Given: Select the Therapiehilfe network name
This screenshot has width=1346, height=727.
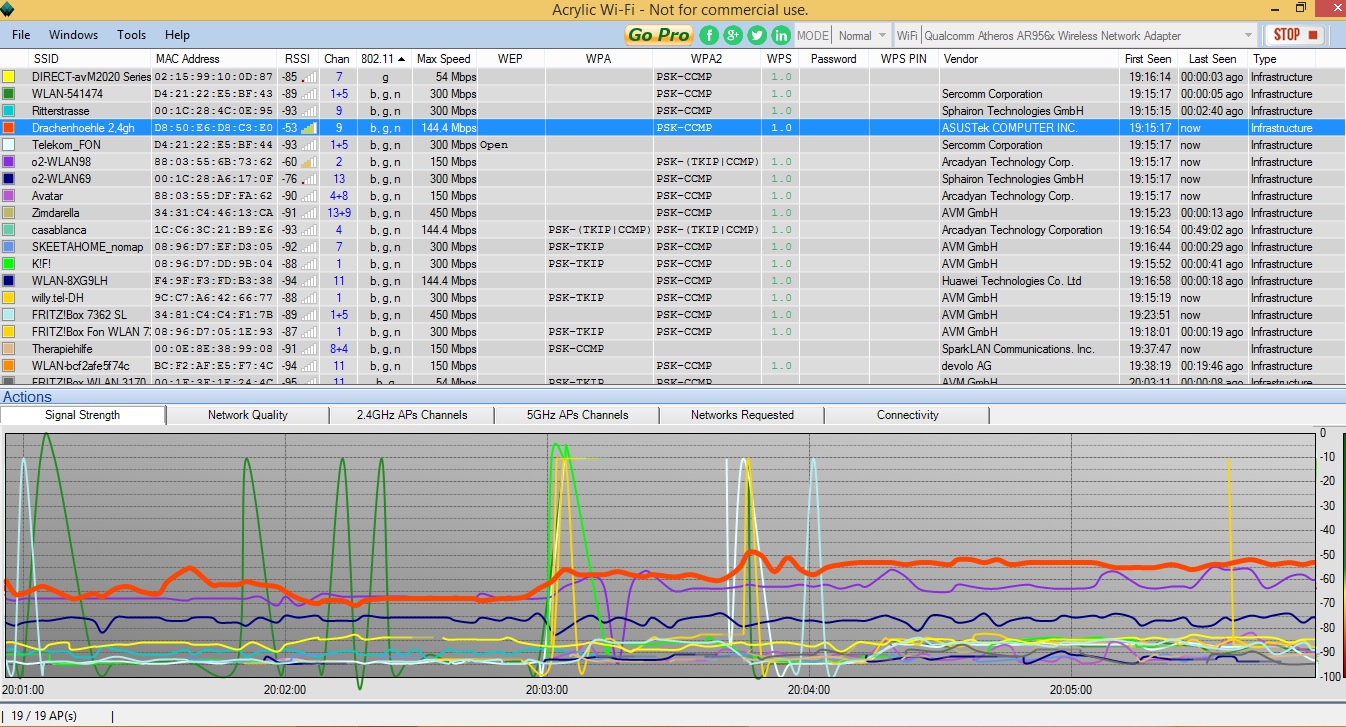Looking at the screenshot, I should (65, 349).
